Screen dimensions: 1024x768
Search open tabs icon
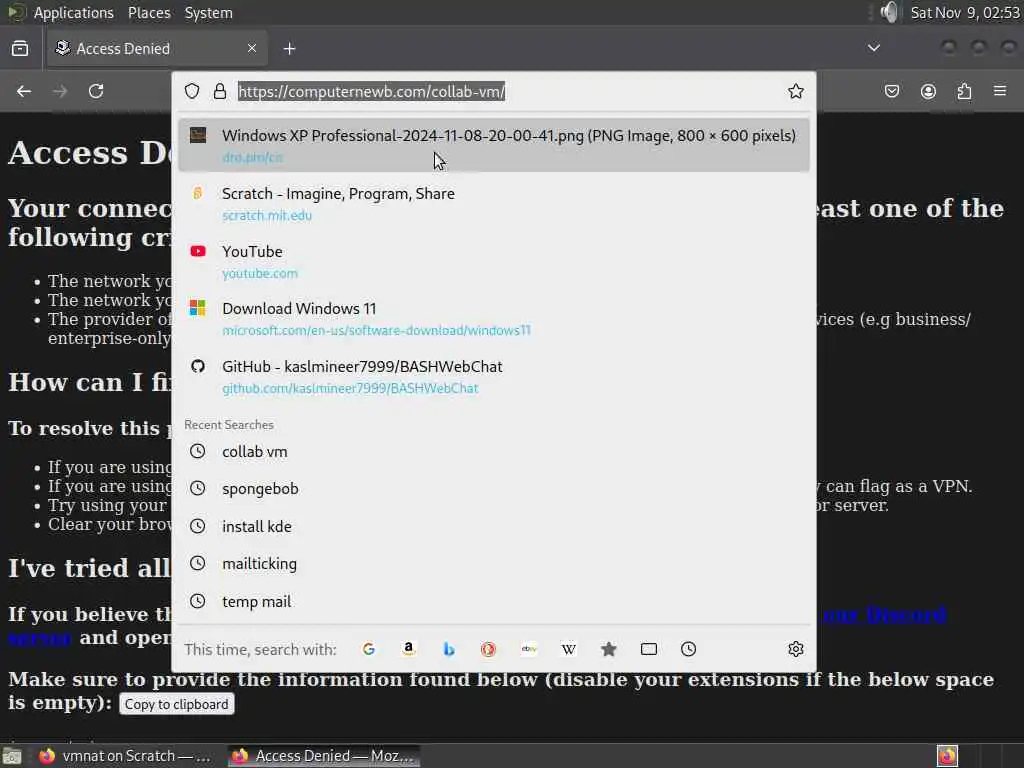coord(648,649)
